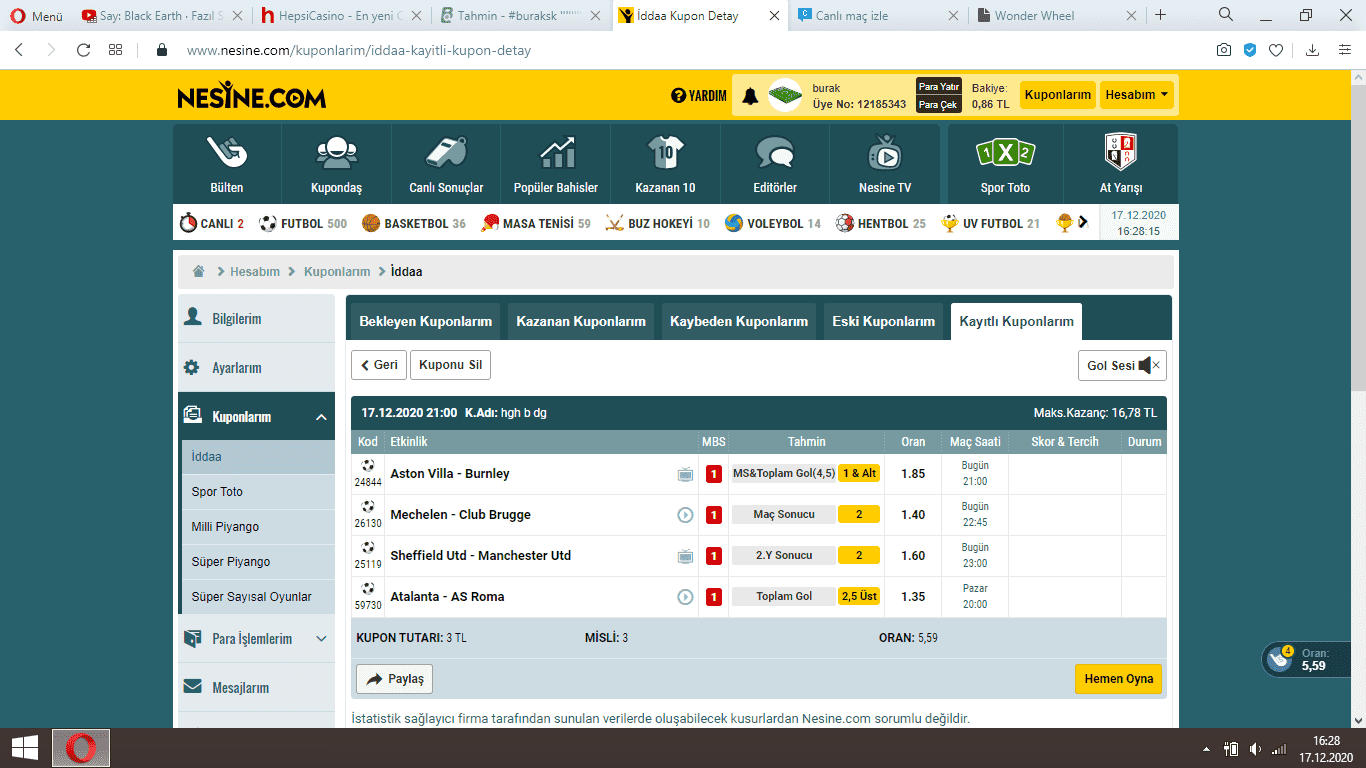
Task: Click Opera snapshot camera icon
Action: tap(1223, 49)
